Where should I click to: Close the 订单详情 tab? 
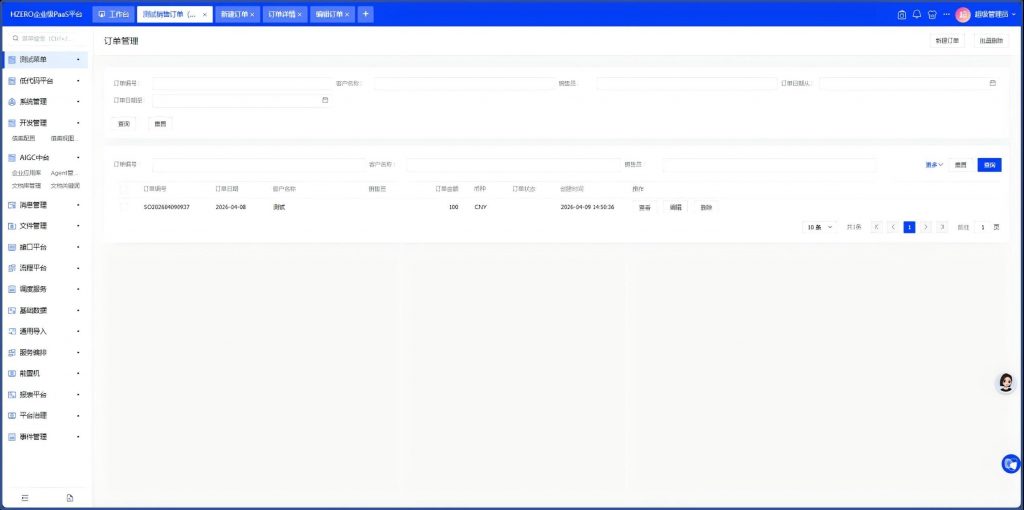click(x=299, y=15)
